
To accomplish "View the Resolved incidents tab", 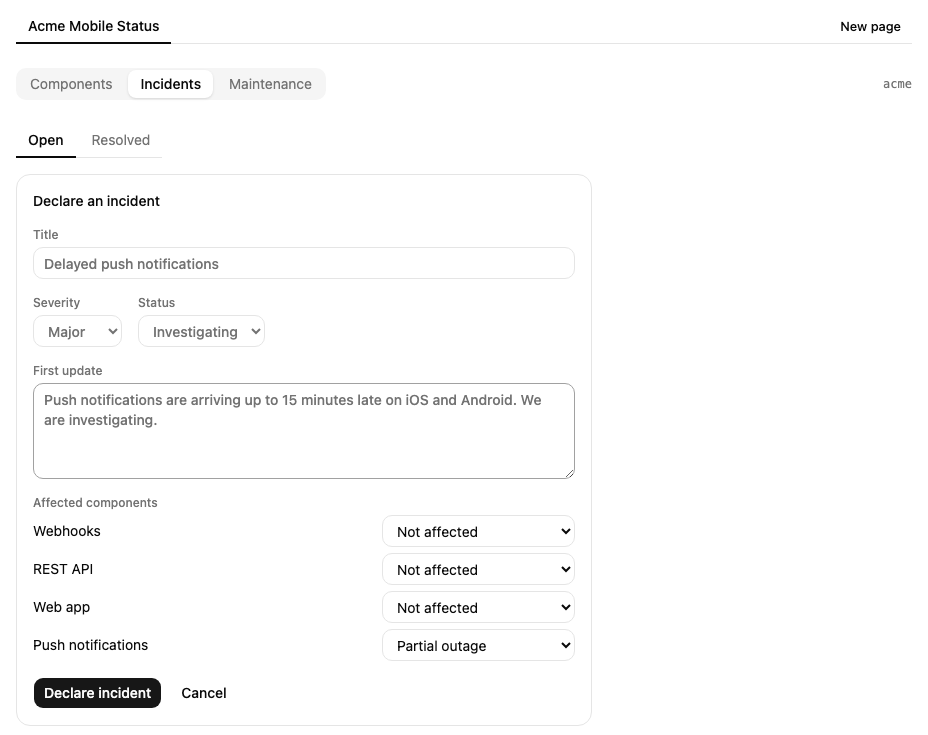I will (121, 140).
